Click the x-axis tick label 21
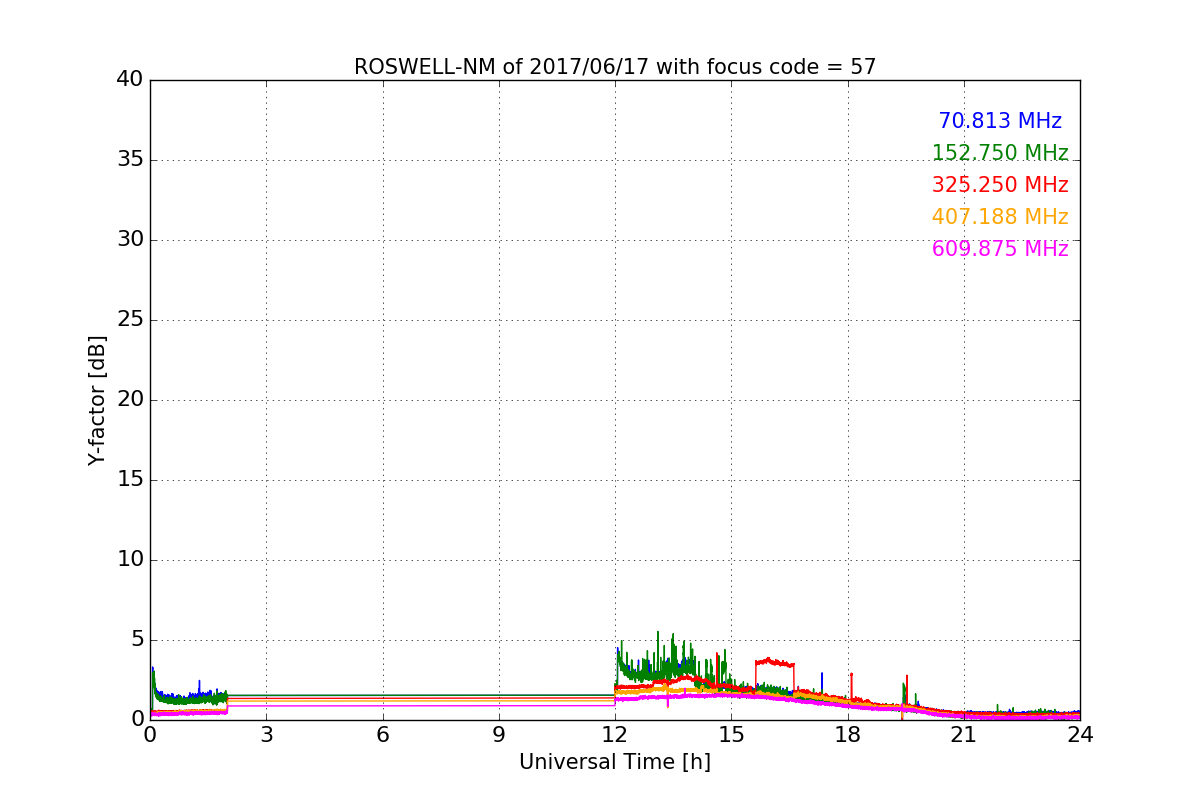Viewport: 1200px width, 800px height. tap(964, 734)
